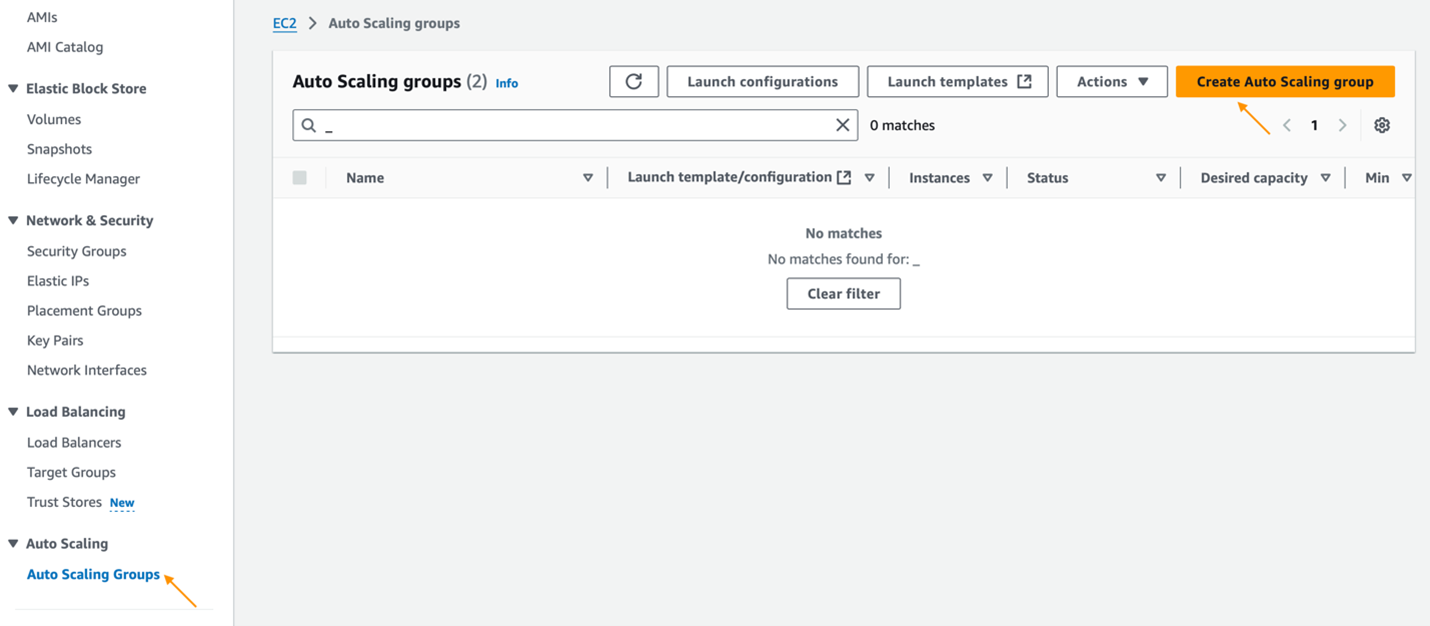
Task: Select all rows with header checkbox
Action: tap(298, 177)
